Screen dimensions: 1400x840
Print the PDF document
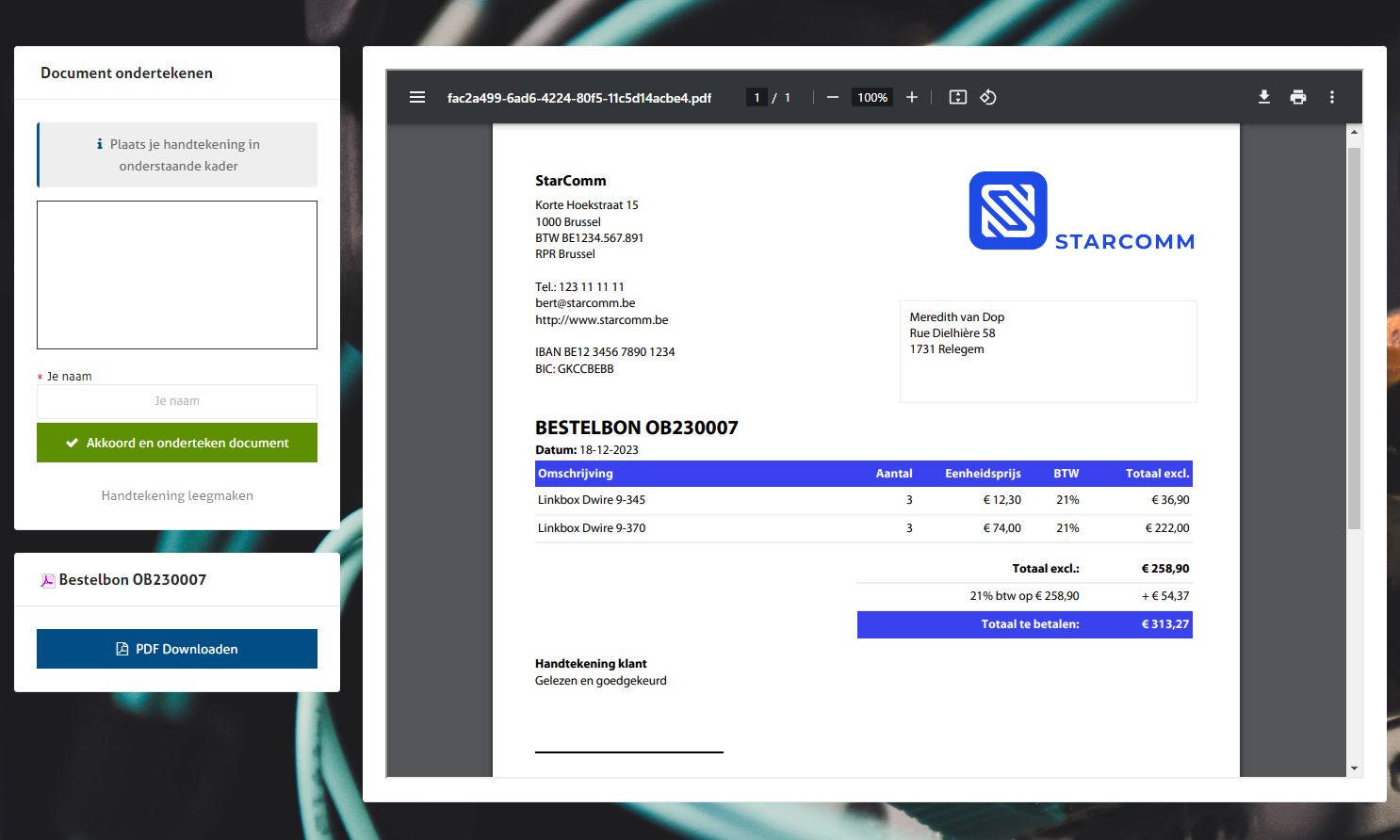coord(1298,97)
